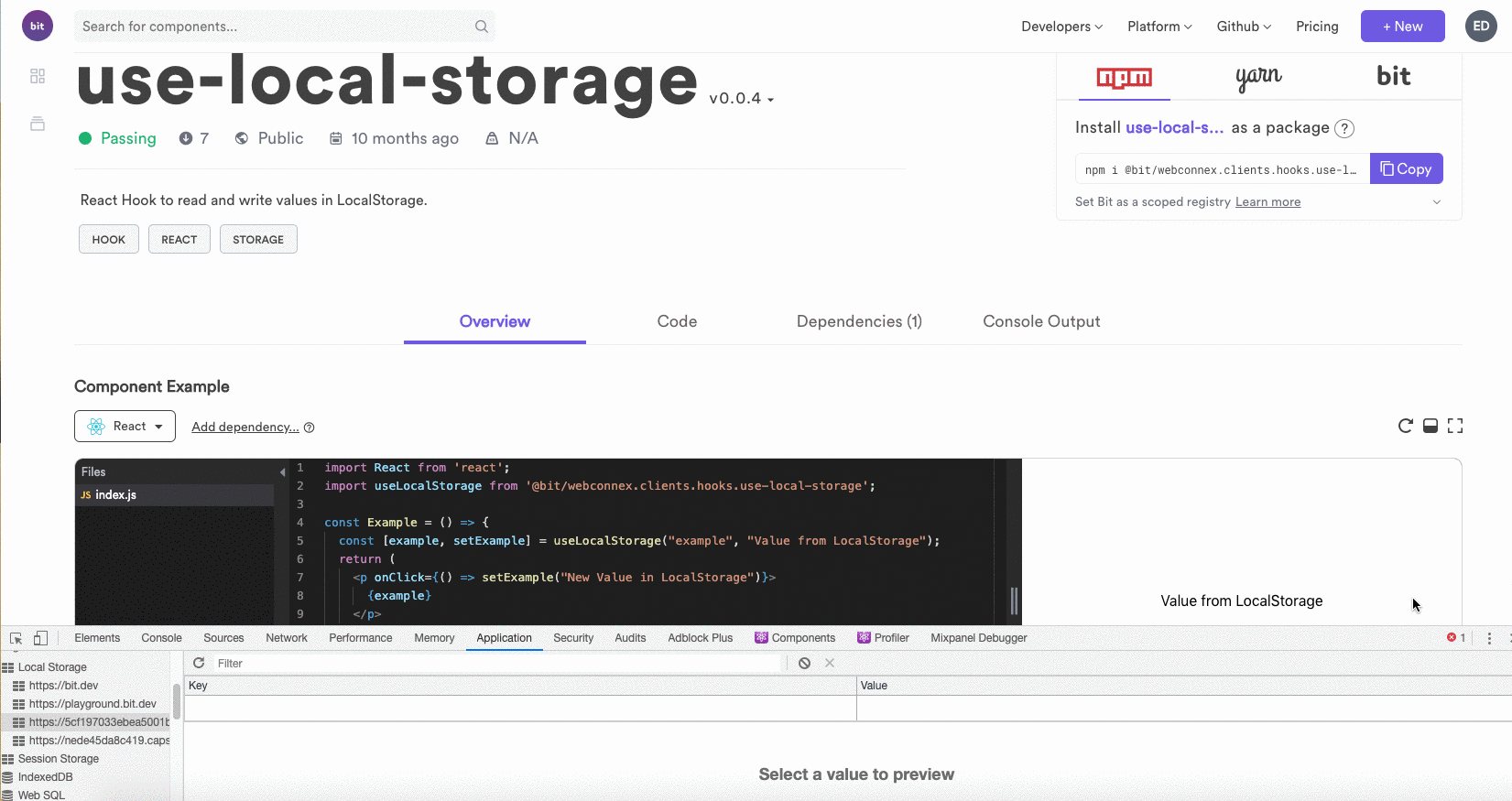
Task: Open the DevTools Network tab
Action: pyautogui.click(x=287, y=638)
